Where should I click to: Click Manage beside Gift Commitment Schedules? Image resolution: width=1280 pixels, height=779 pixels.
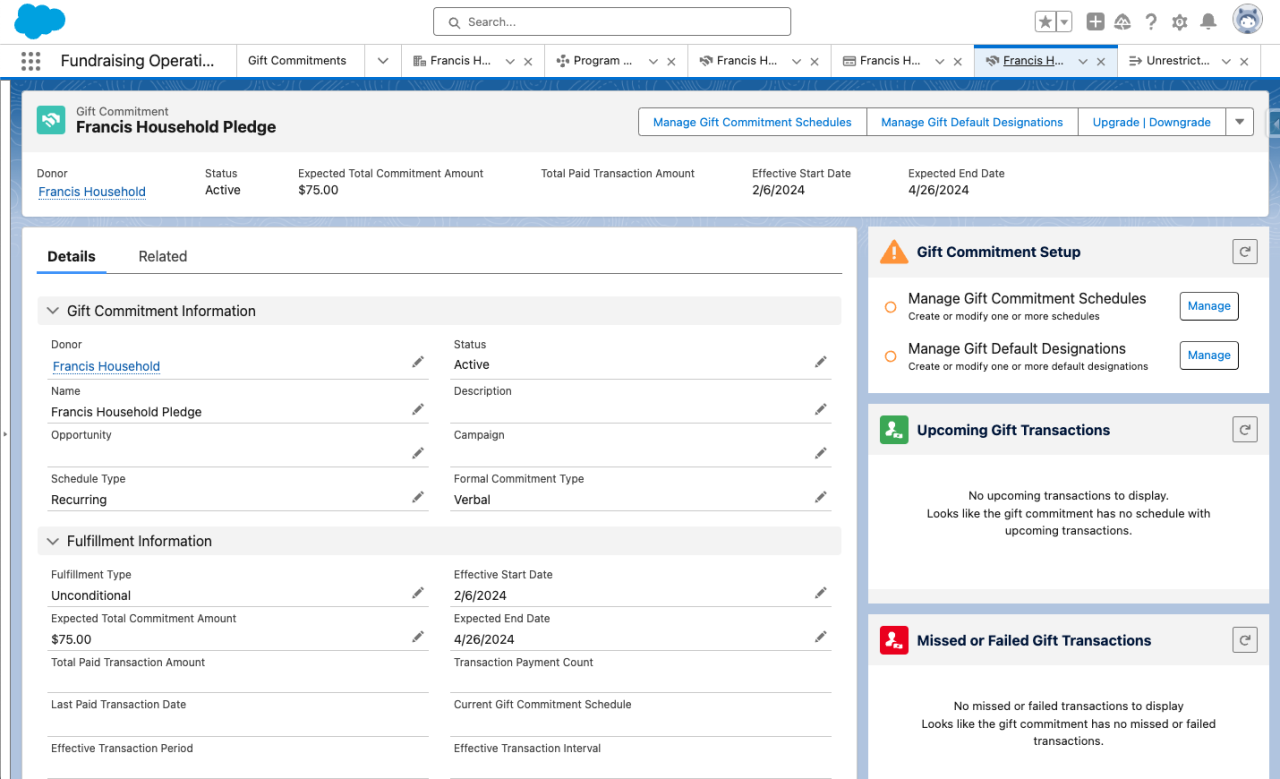click(x=1209, y=306)
